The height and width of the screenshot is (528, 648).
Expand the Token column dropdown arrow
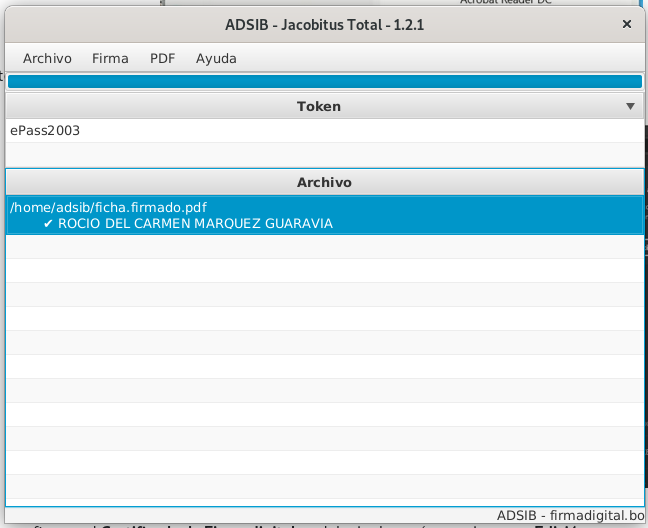[x=630, y=106]
